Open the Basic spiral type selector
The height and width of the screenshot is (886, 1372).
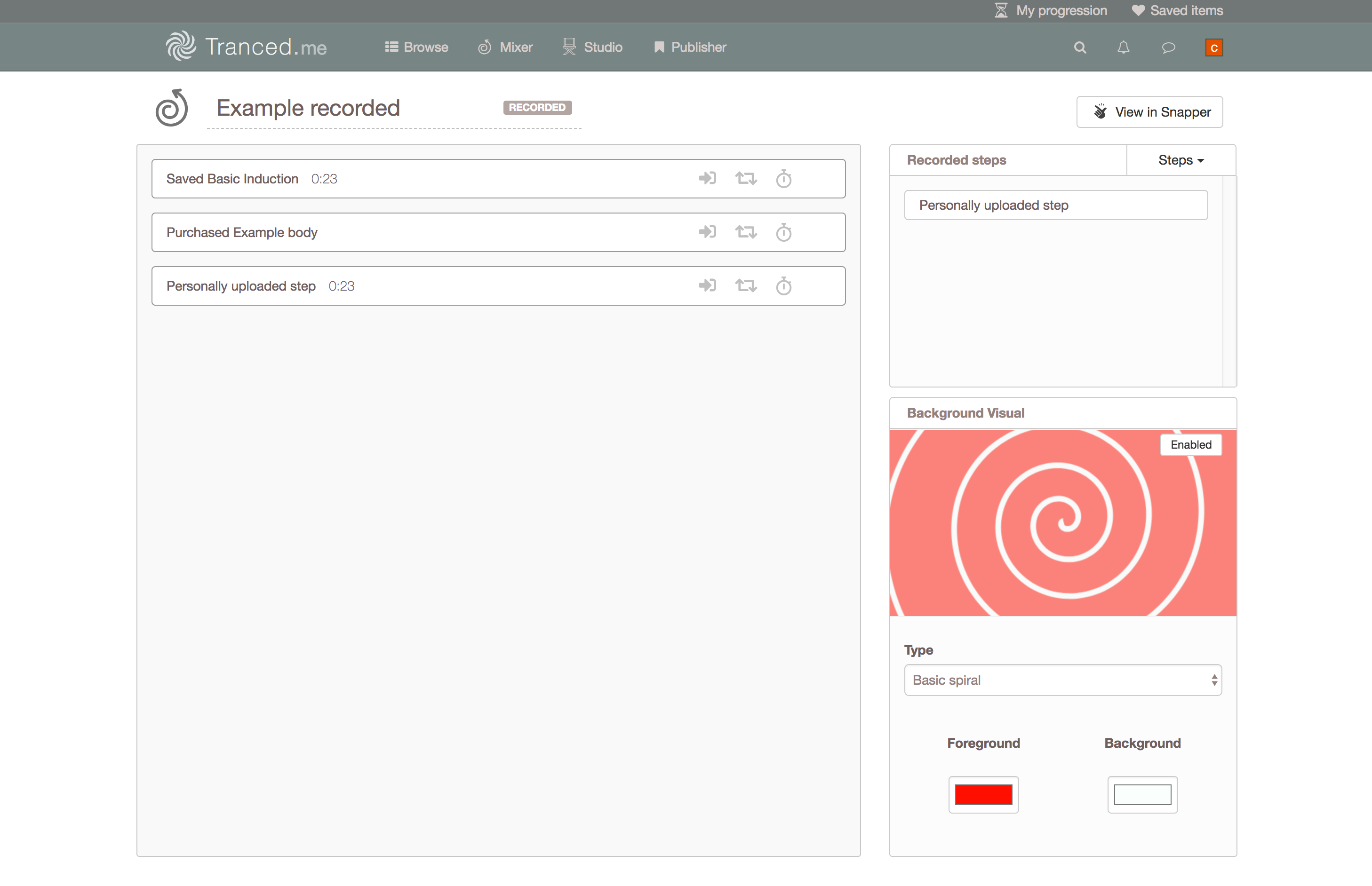[1062, 680]
